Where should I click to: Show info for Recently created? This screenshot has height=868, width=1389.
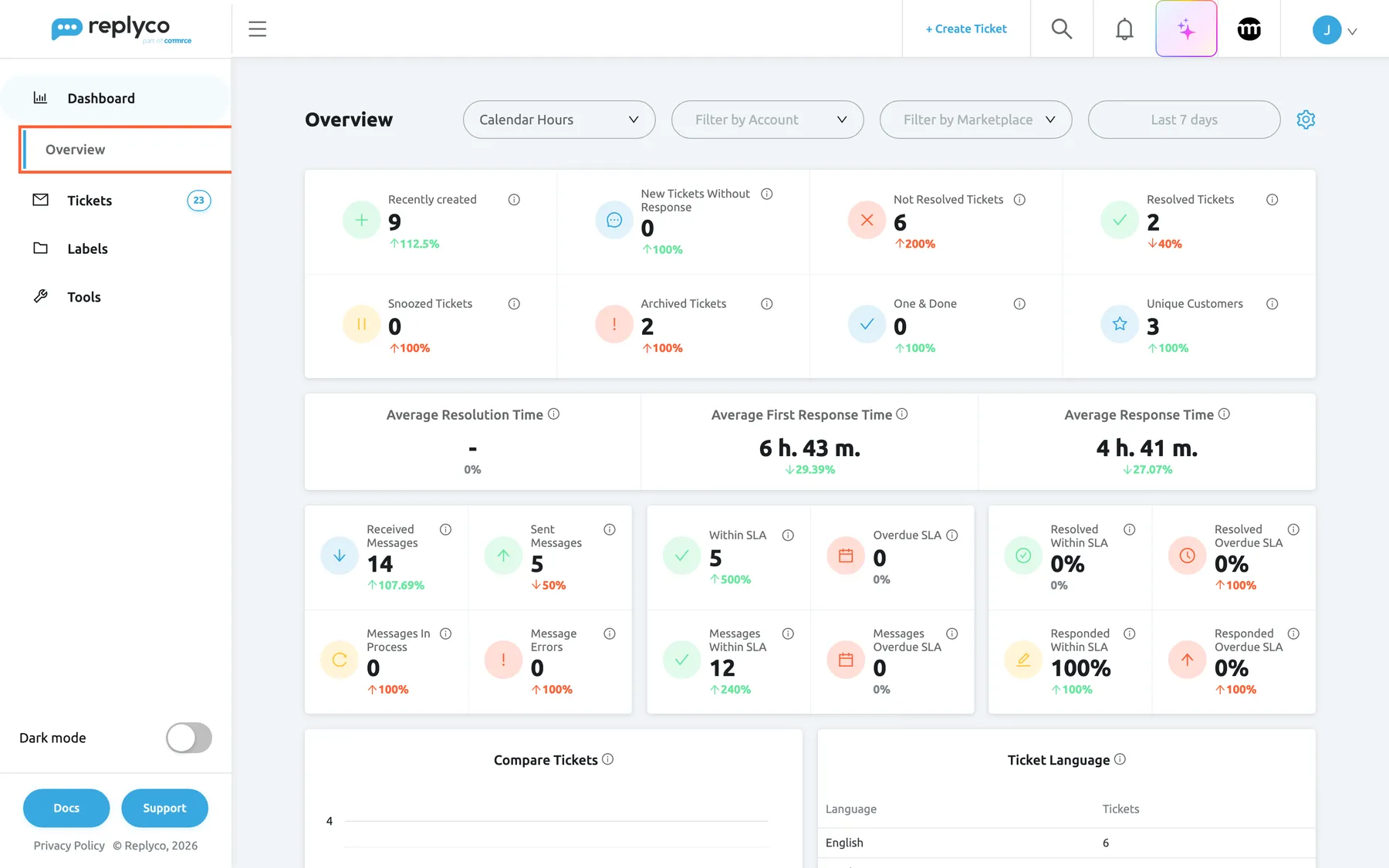[514, 200]
